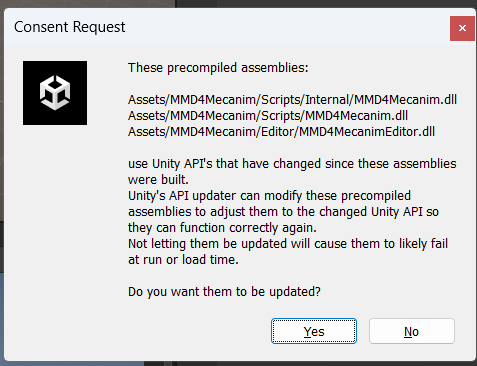Click the Consent Request title text
The image size is (477, 366).
coord(70,27)
